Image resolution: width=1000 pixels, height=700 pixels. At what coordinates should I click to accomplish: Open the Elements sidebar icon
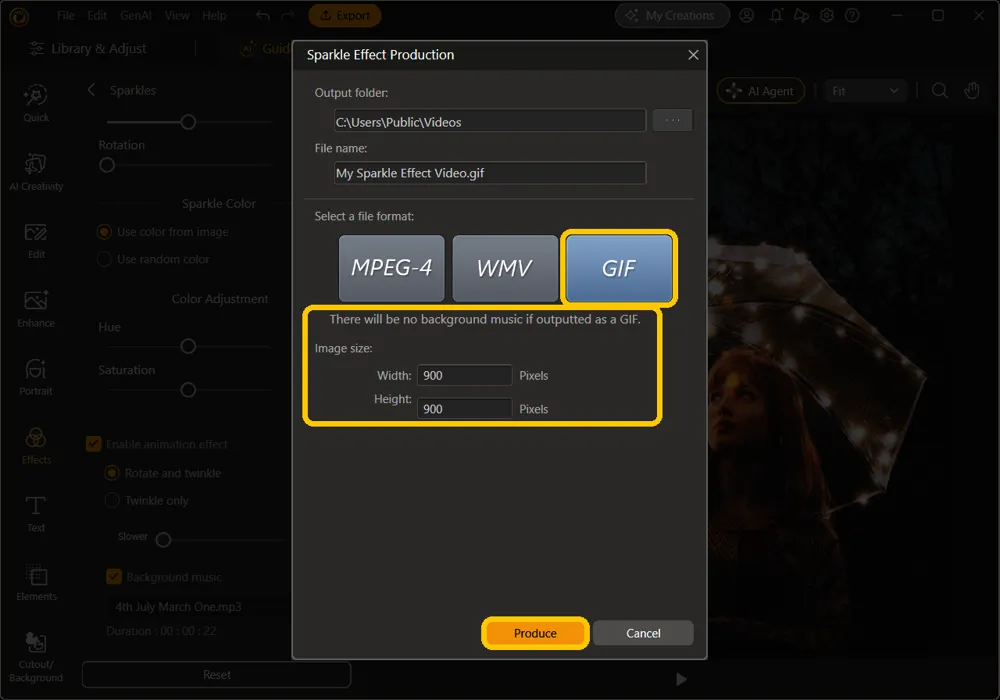[x=36, y=583]
